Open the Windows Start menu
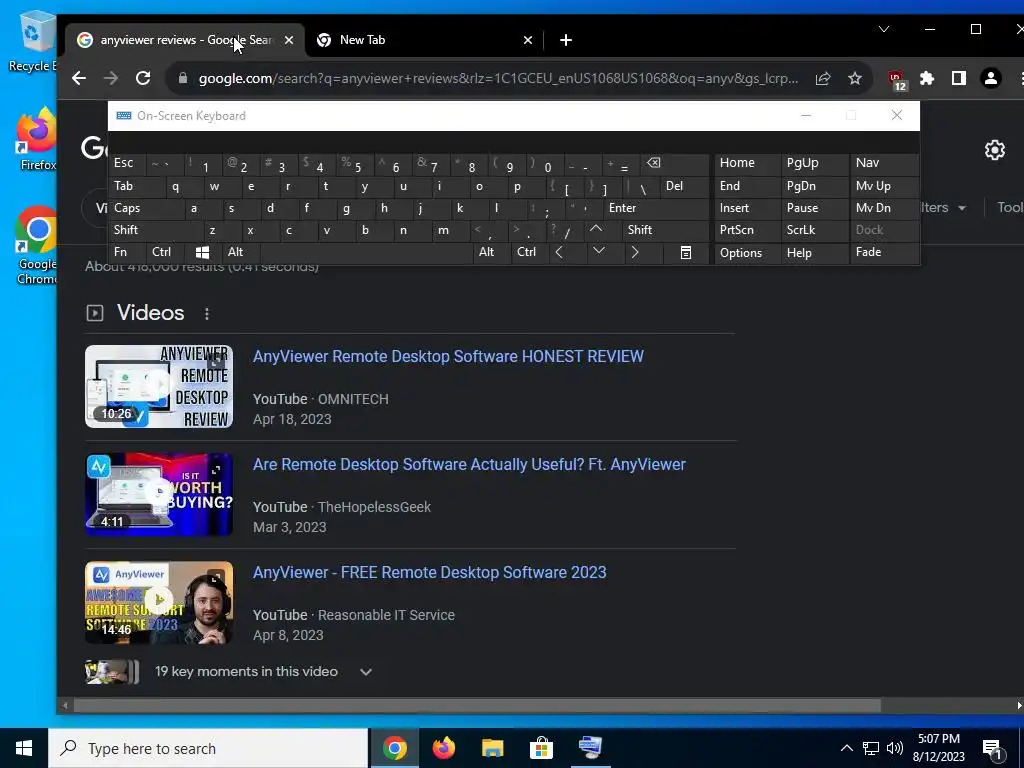This screenshot has width=1024, height=768. click(x=24, y=748)
